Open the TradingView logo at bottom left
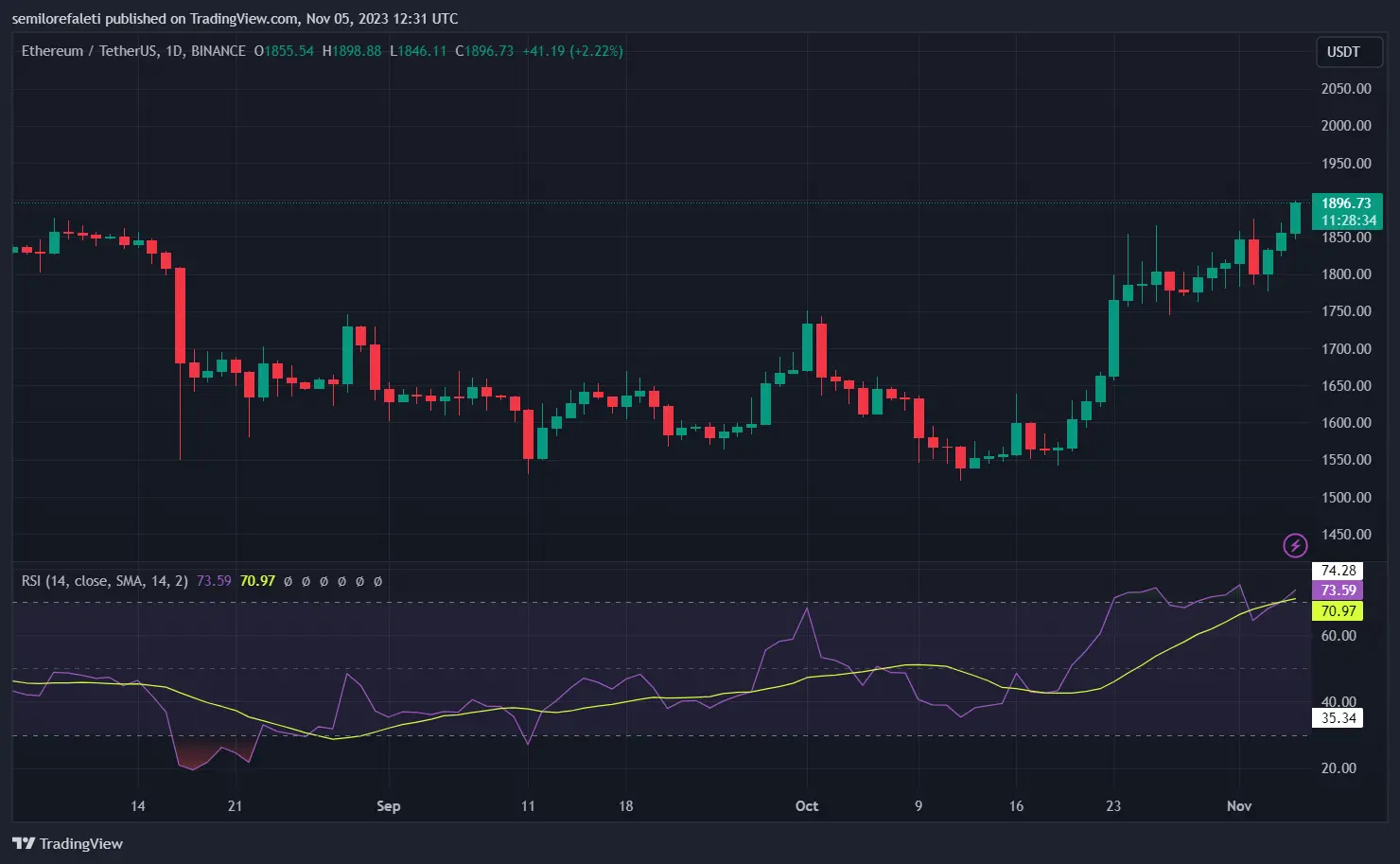Screen dimensions: 1400x864 point(66,843)
